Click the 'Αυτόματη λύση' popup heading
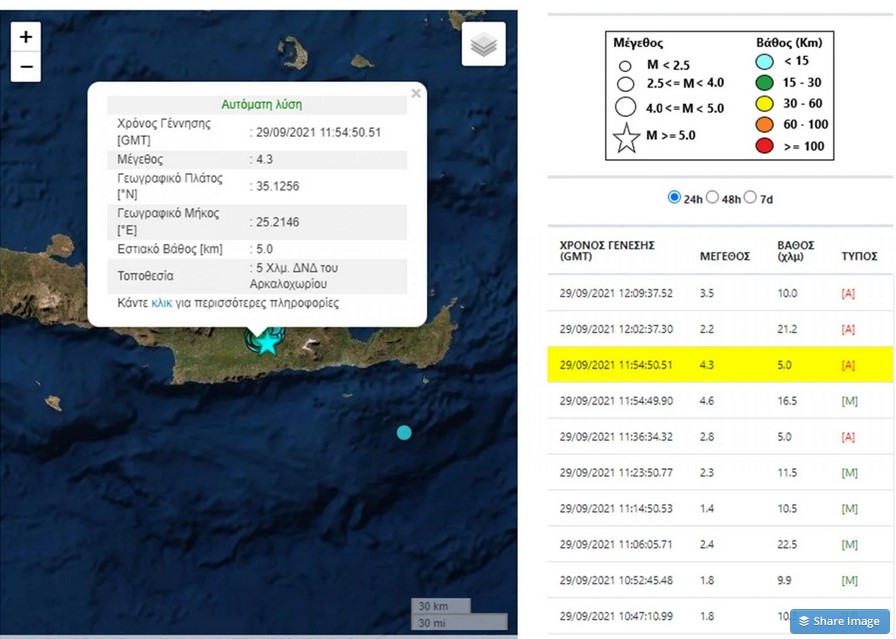896x639 pixels. pos(262,105)
